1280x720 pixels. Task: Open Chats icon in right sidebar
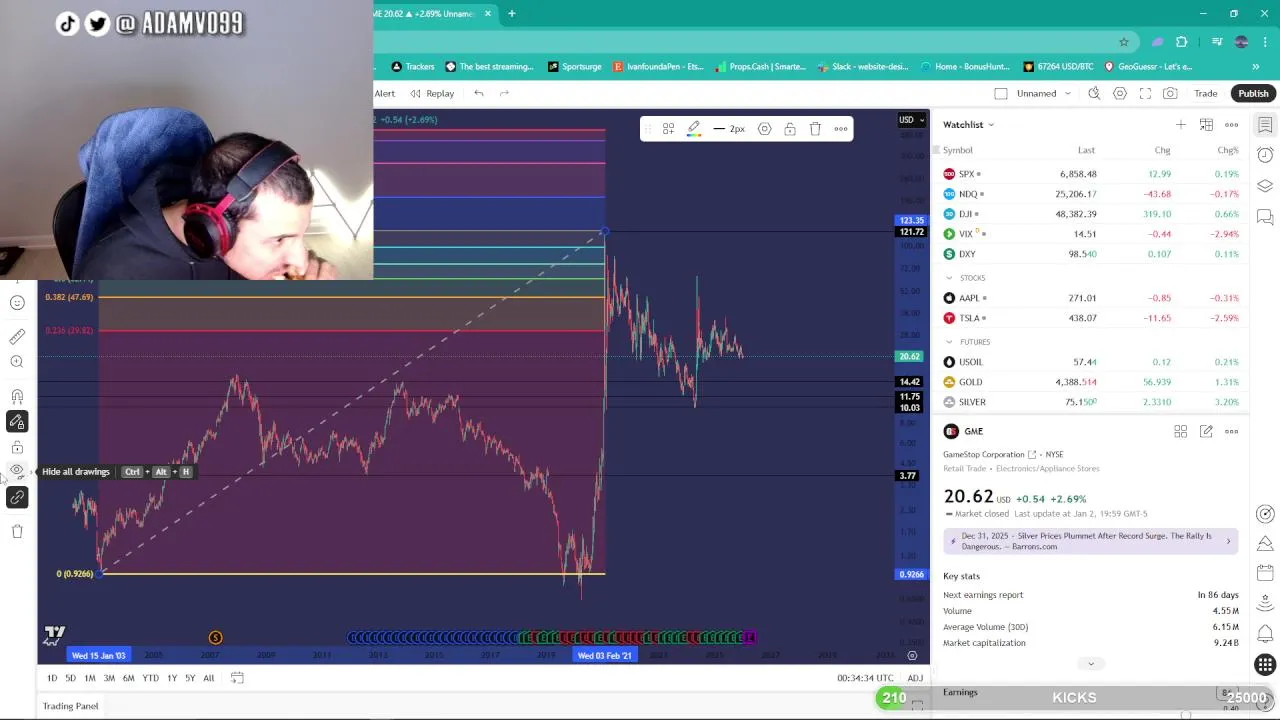coord(1265,216)
